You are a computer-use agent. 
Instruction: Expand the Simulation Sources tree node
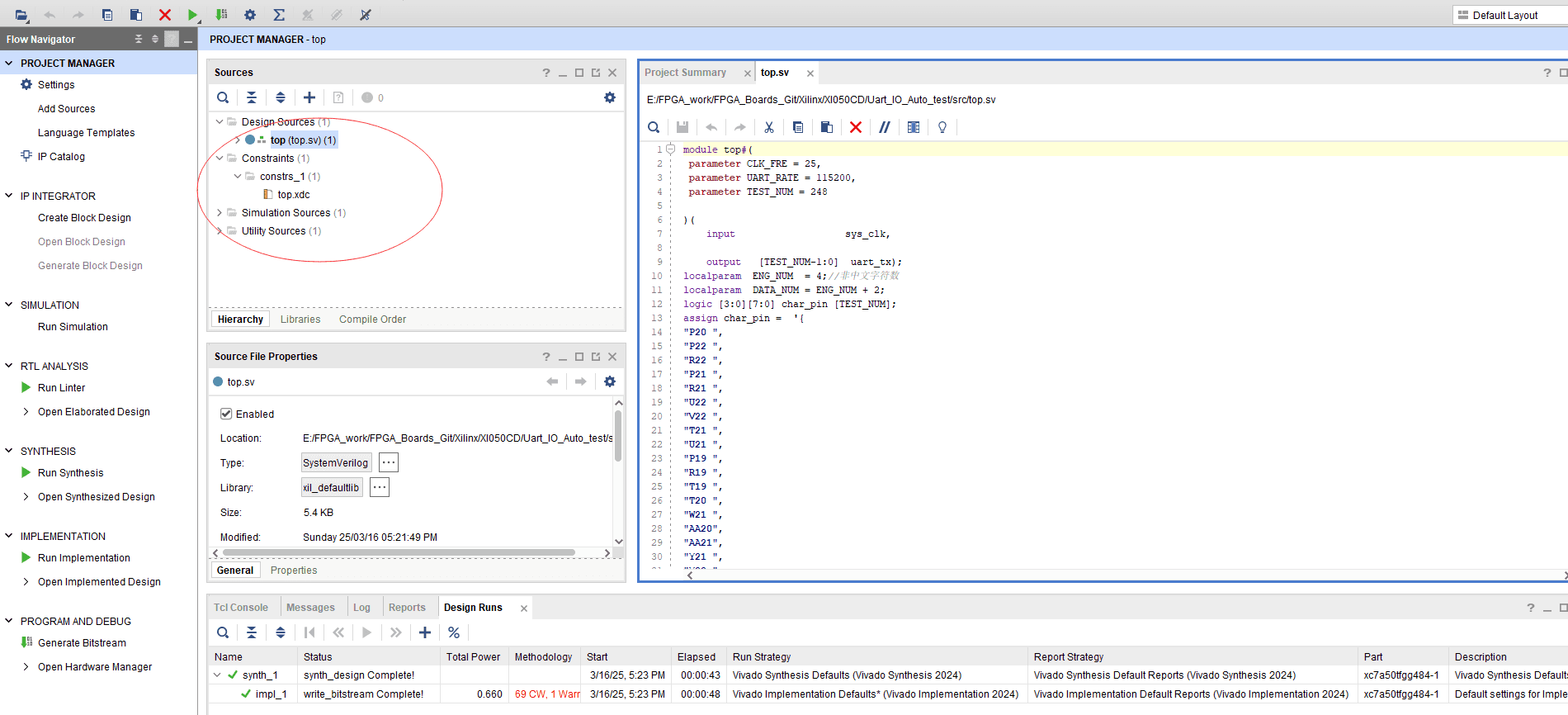pos(220,213)
